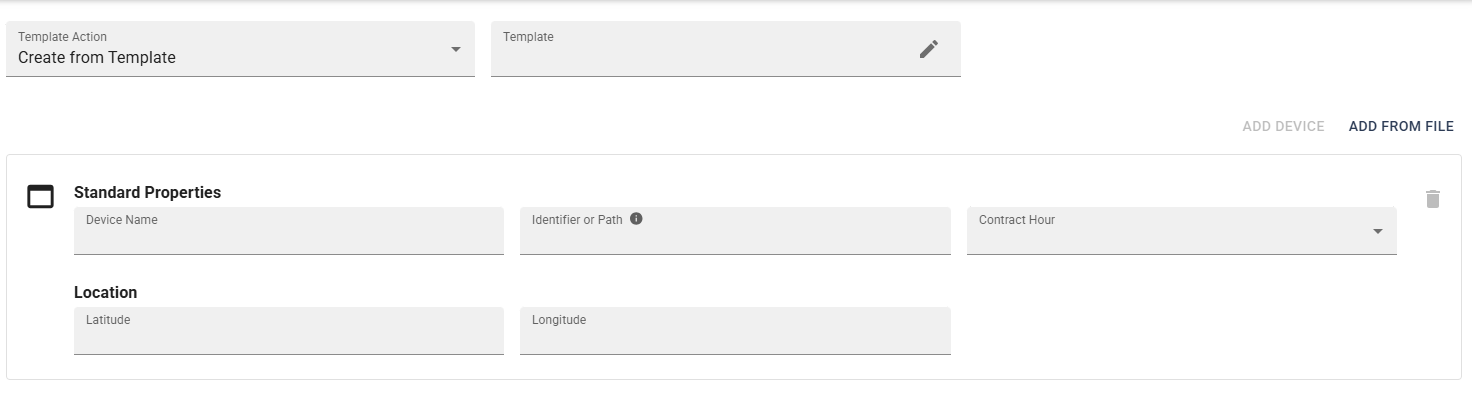Click the ADD FROM FILE button
The width and height of the screenshot is (1472, 405).
1401,127
